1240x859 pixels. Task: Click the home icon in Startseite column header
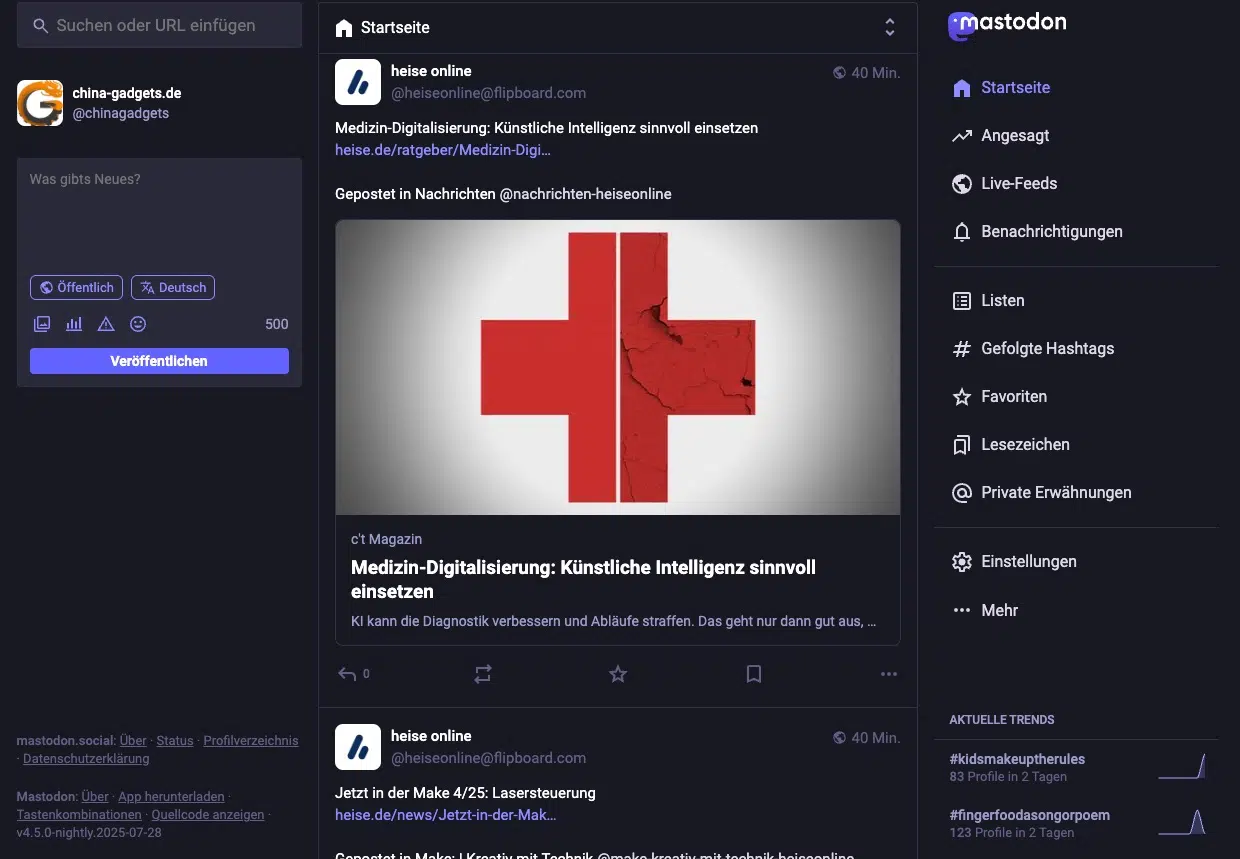click(x=344, y=28)
